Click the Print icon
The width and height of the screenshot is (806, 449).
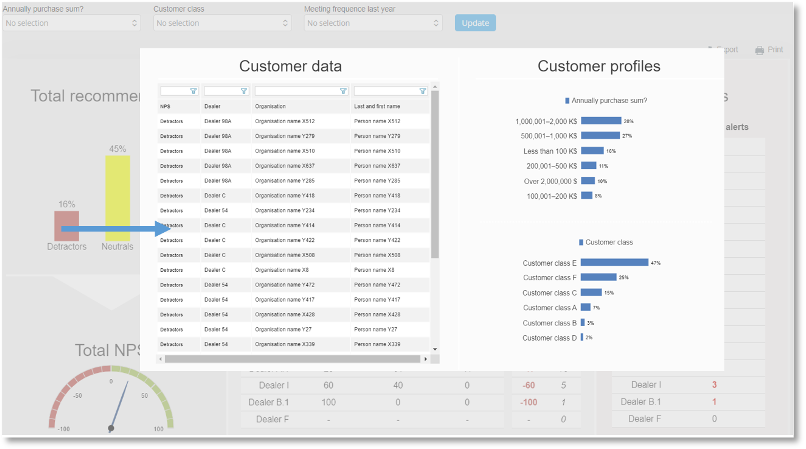point(759,50)
